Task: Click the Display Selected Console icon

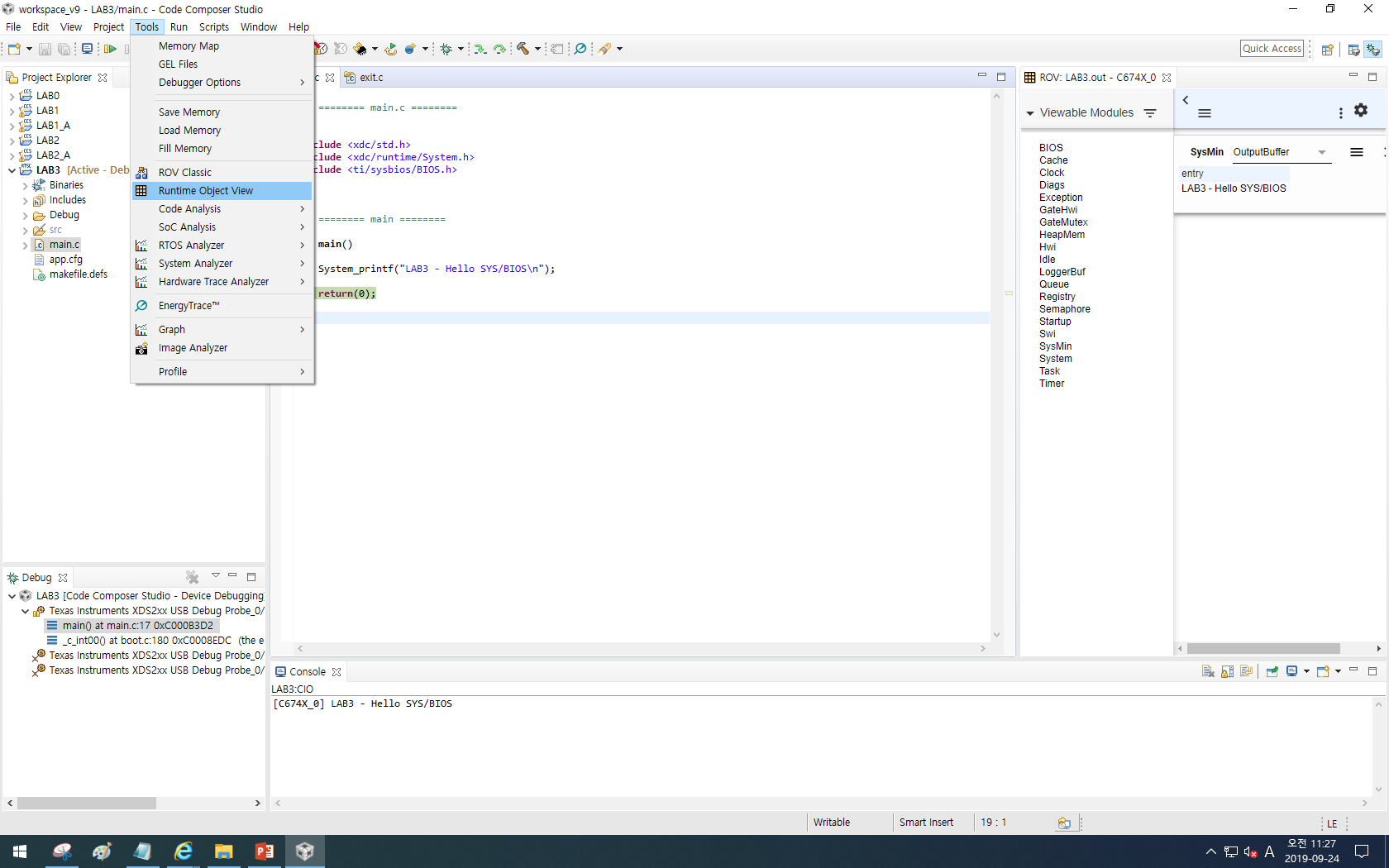Action: [1291, 671]
